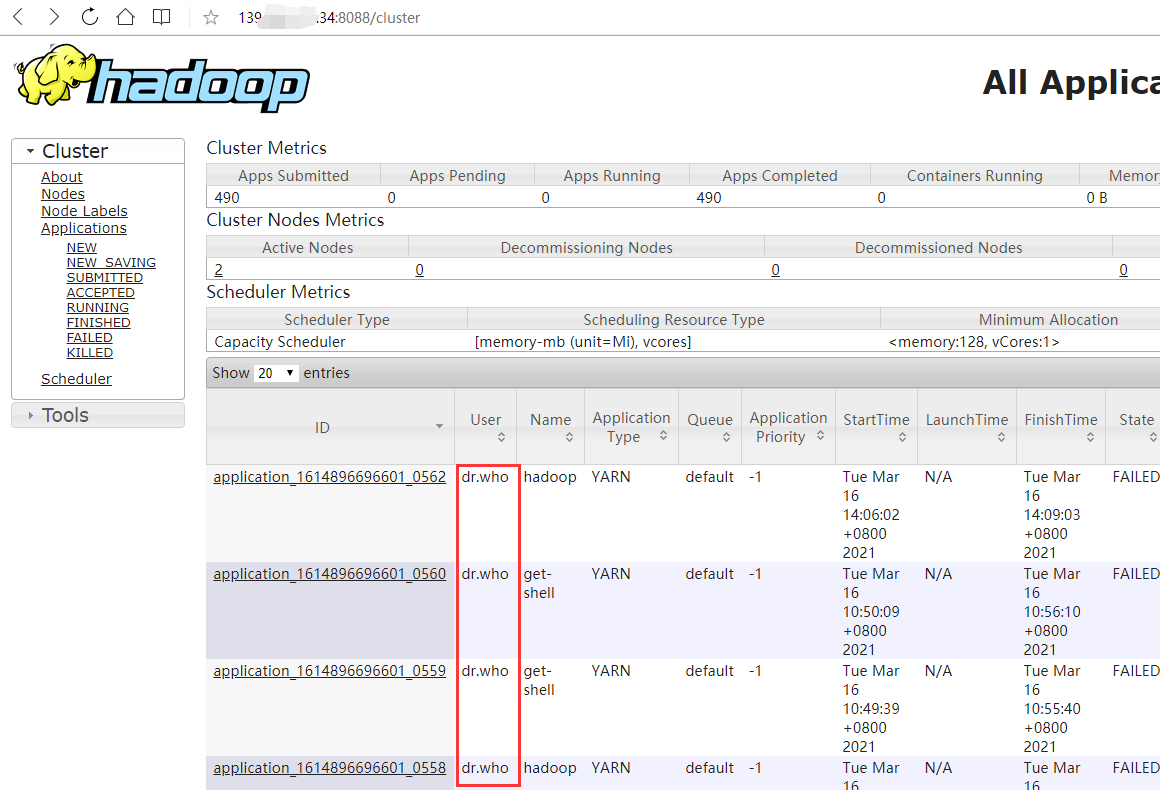This screenshot has width=1160, height=790.
Task: Open the Show entries count dropdown
Action: (x=276, y=373)
